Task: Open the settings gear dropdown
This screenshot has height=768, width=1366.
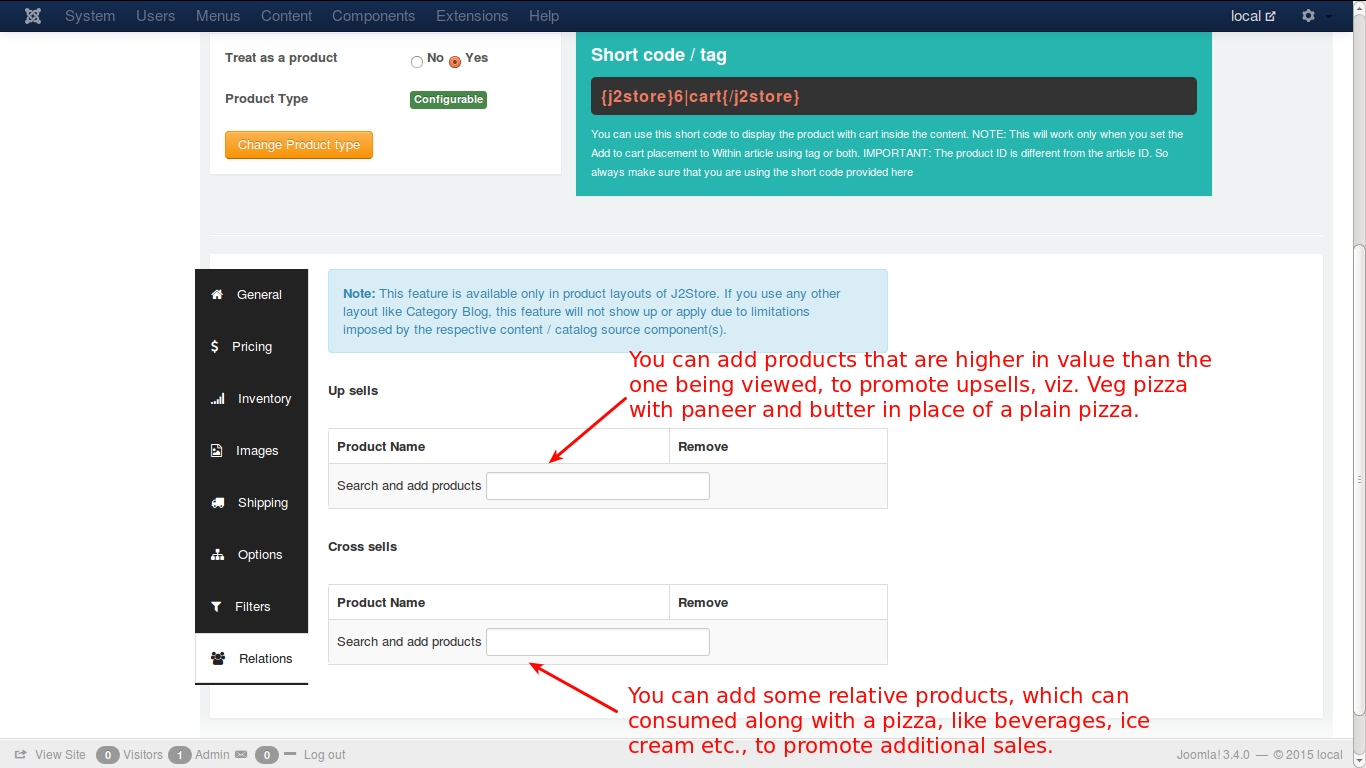Action: 1315,16
